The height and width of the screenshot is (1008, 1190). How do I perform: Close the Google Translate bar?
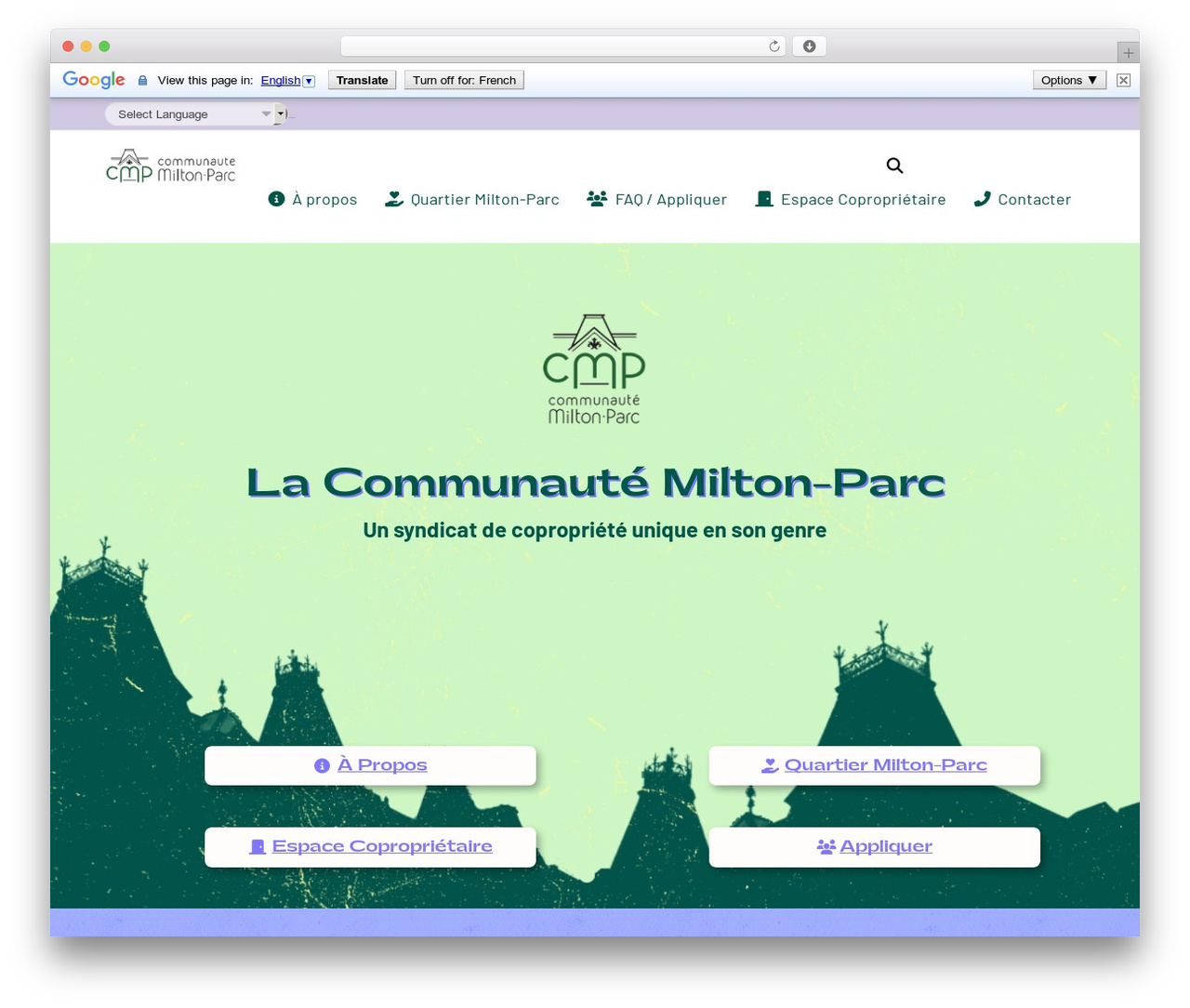coord(1123,80)
